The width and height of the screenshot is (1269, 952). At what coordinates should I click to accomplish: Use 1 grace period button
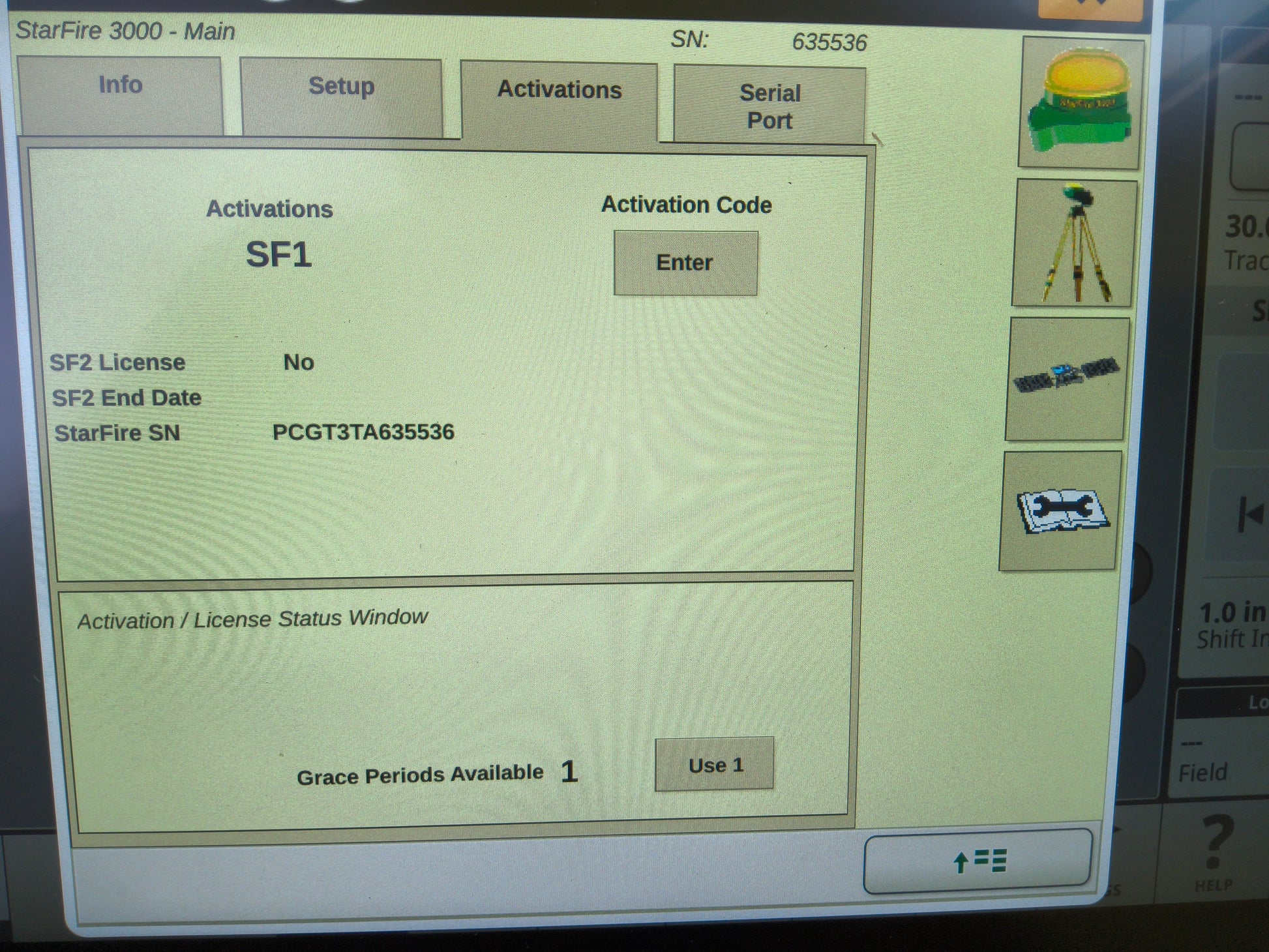tap(715, 764)
